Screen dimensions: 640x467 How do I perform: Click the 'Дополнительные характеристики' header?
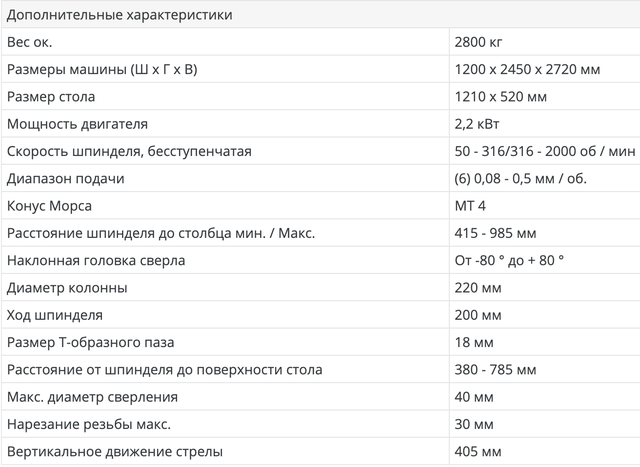tap(120, 15)
